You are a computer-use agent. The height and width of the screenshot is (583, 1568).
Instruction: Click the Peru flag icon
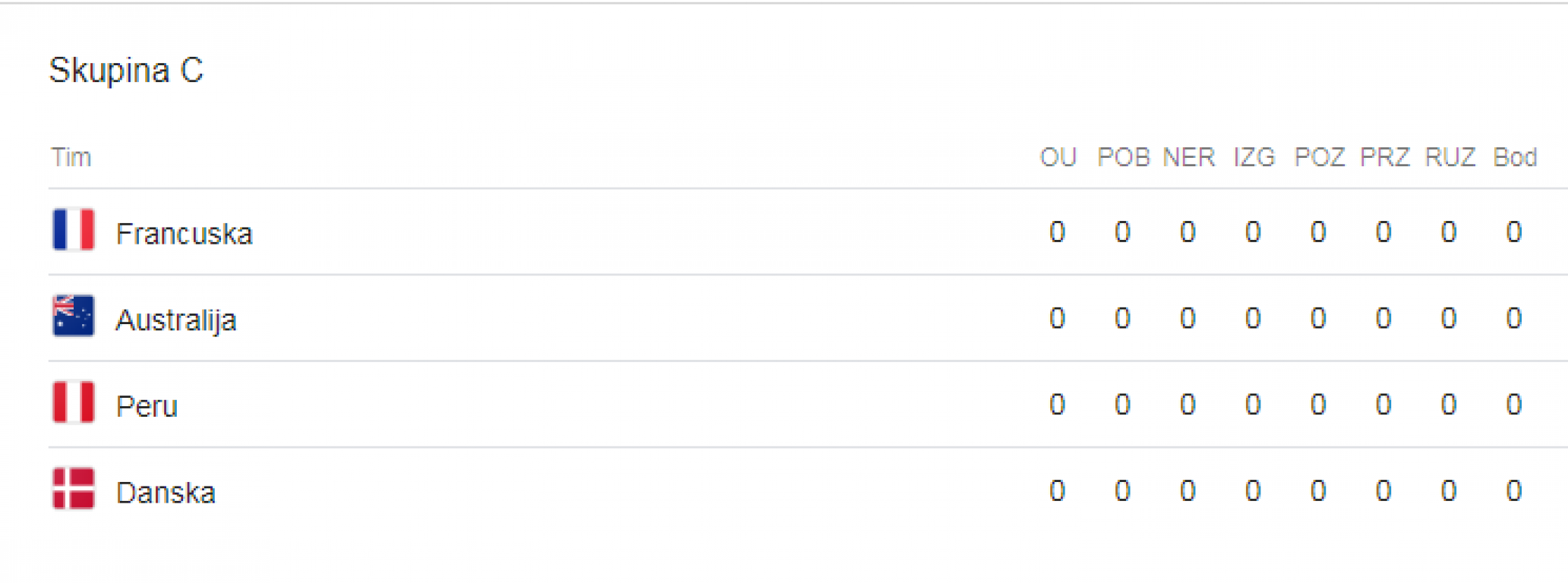coord(74,402)
